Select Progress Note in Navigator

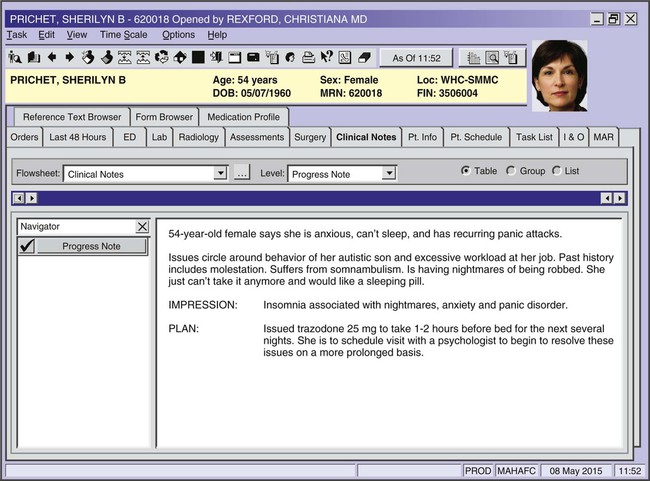(91, 246)
